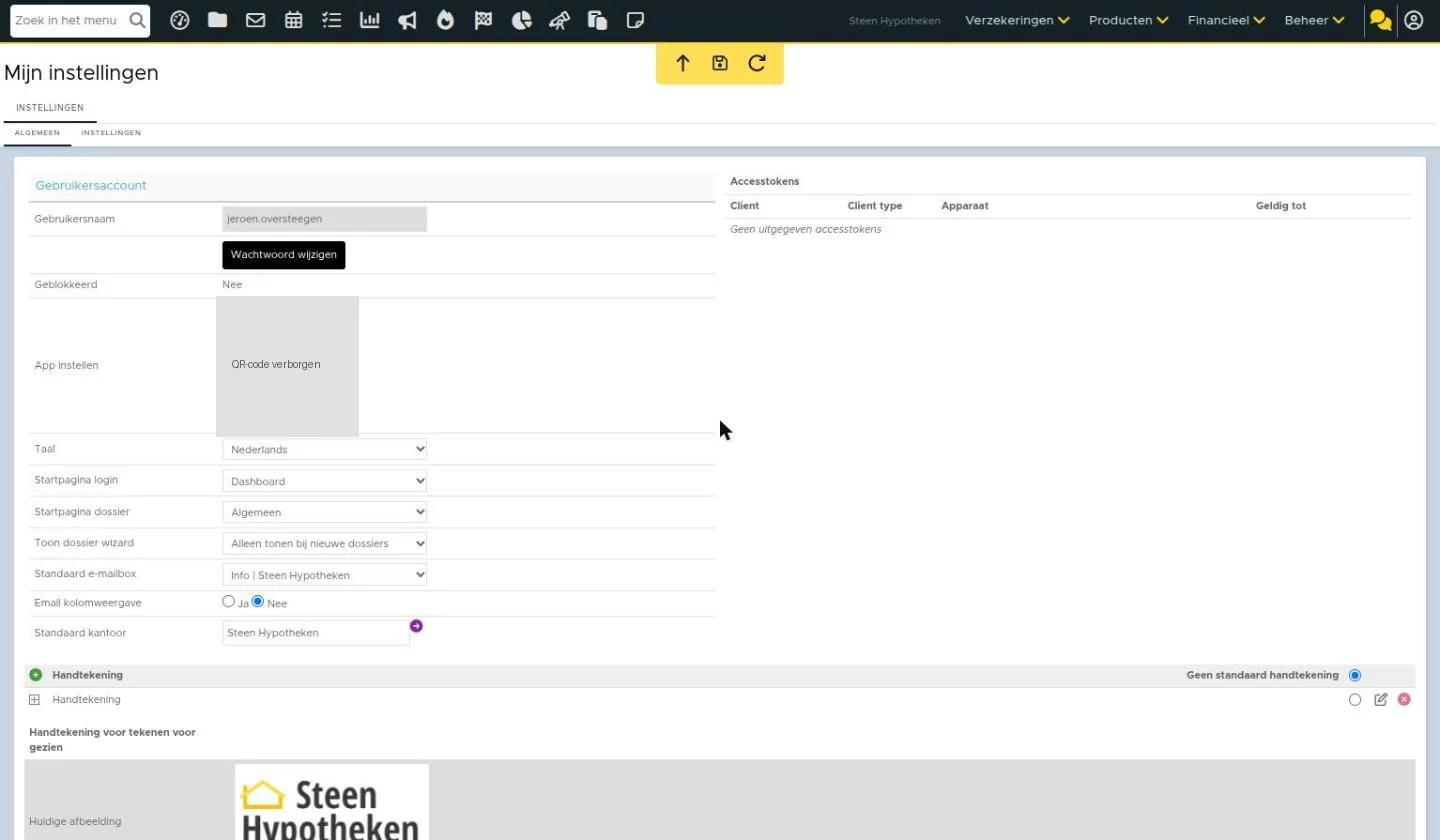The height and width of the screenshot is (840, 1440).
Task: Select the upper INSTELLINGEN tab
Action: (50, 108)
